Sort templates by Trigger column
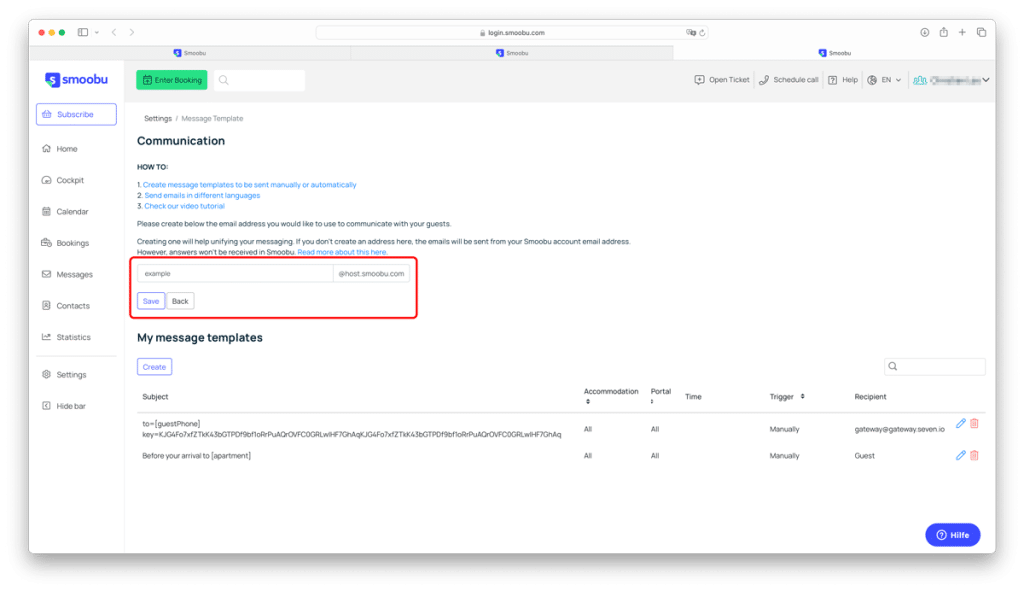Image resolution: width=1024 pixels, height=591 pixels. coord(802,397)
